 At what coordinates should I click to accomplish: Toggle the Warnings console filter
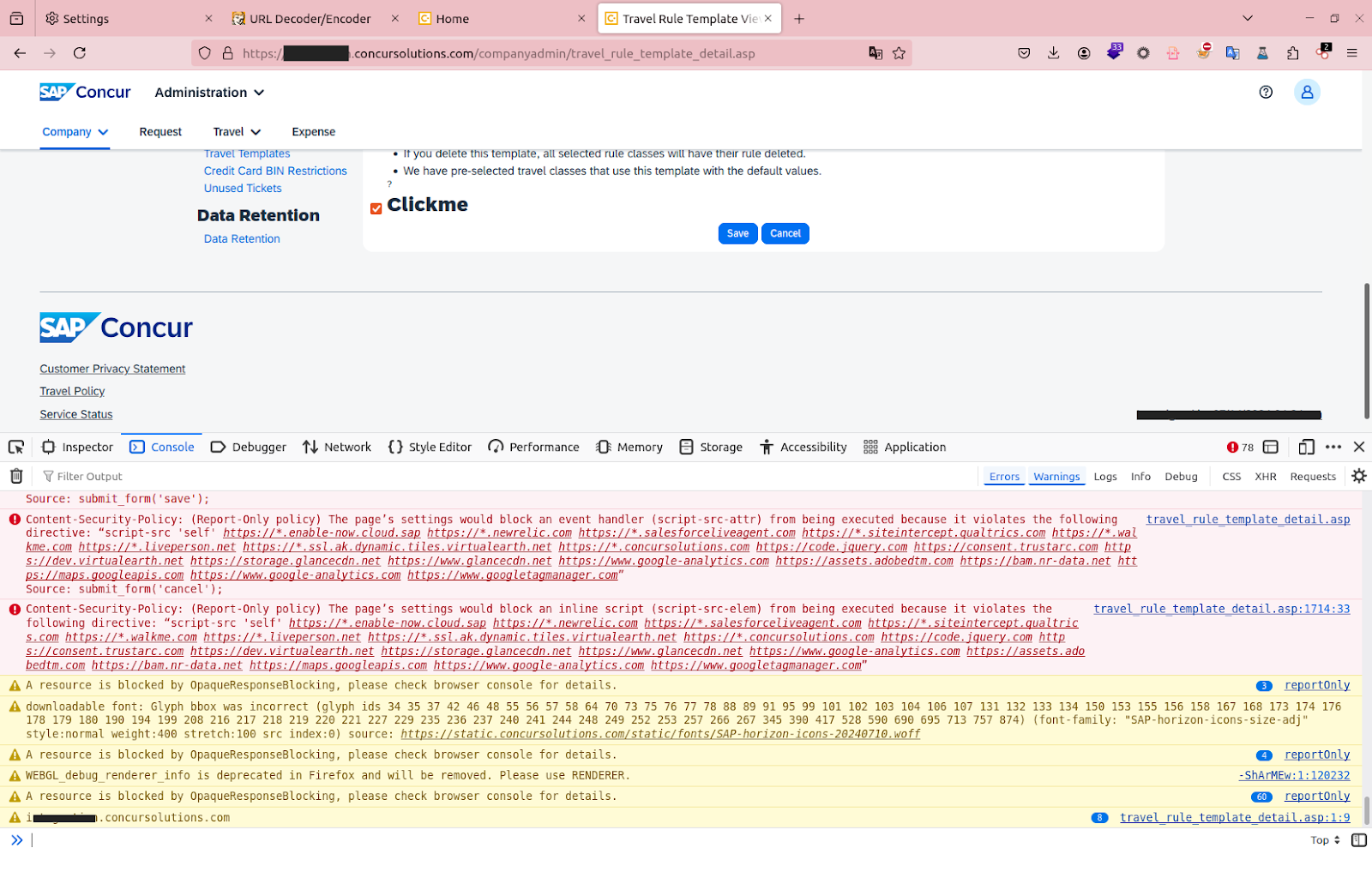pyautogui.click(x=1056, y=476)
